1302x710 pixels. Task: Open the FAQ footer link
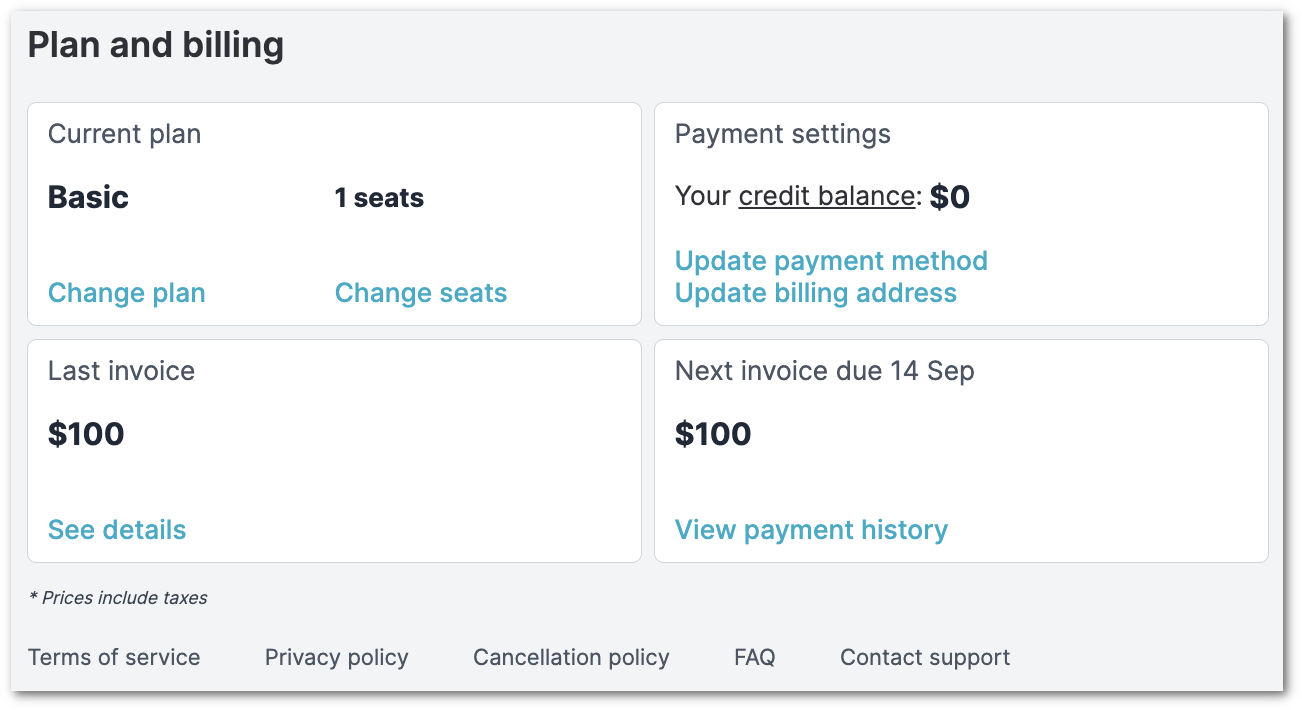point(754,657)
